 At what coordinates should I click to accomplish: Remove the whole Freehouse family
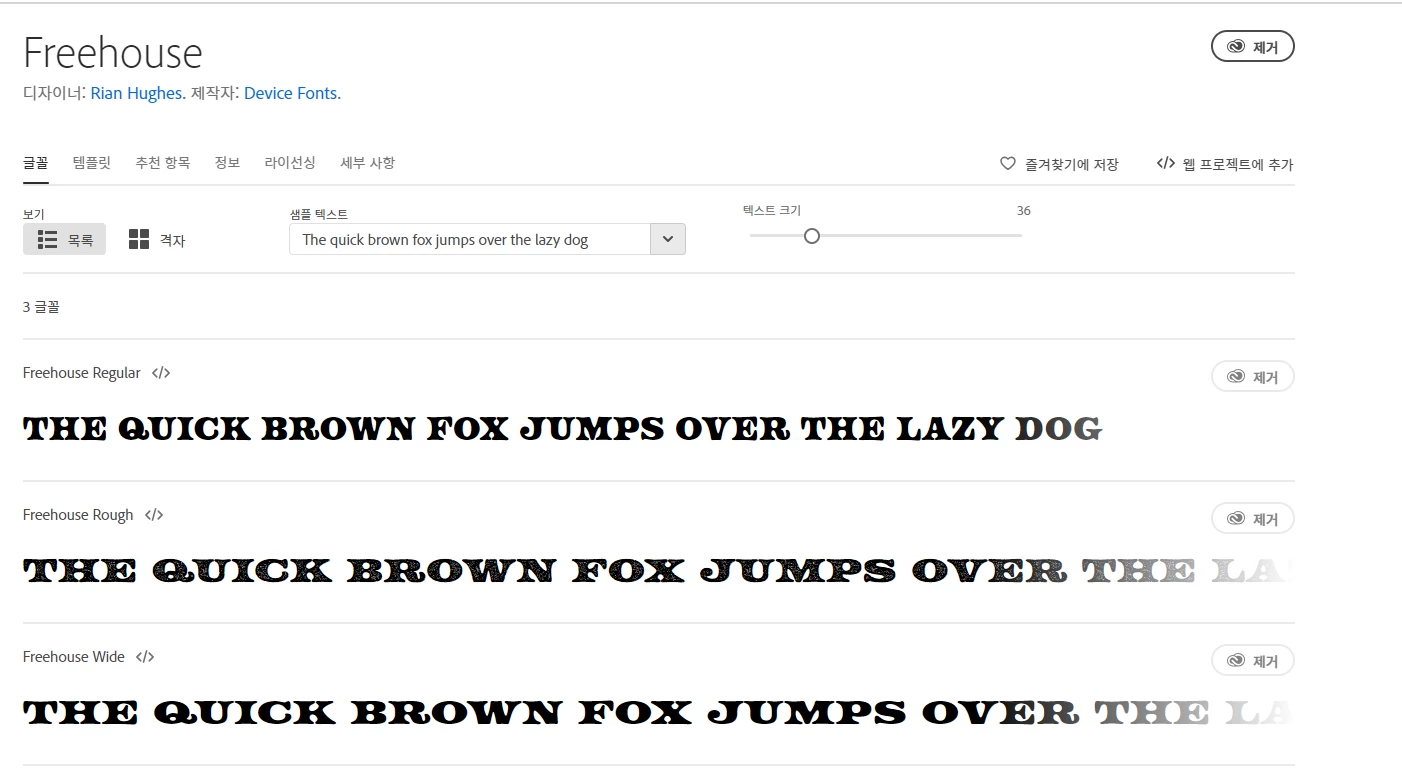point(1253,47)
